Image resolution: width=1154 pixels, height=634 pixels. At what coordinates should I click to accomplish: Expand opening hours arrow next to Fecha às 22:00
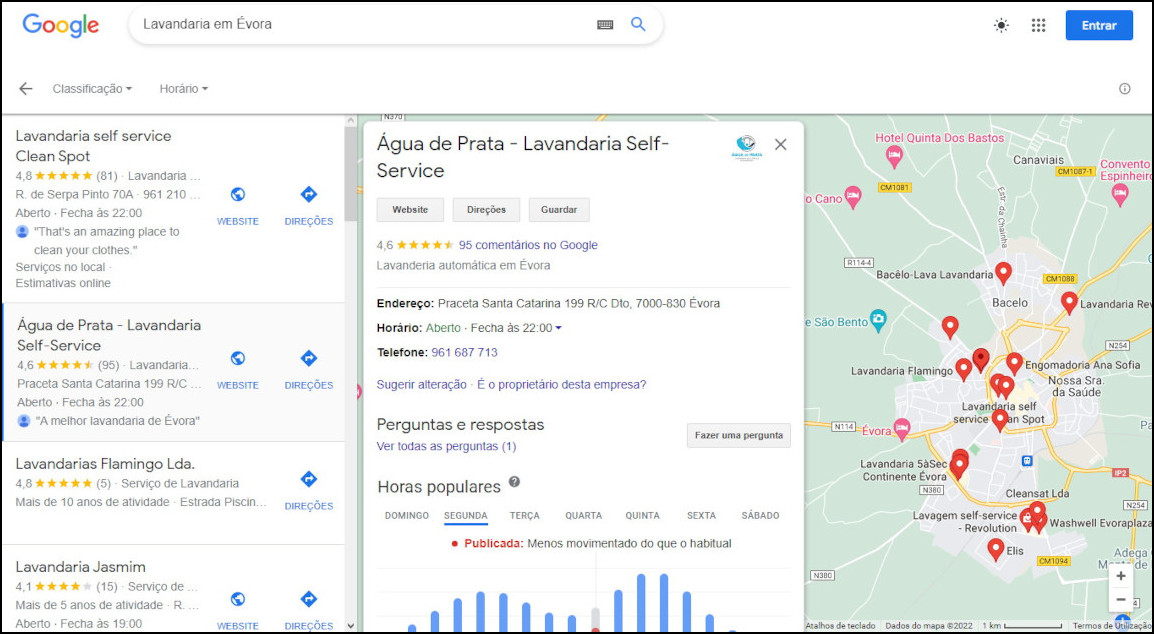[559, 328]
